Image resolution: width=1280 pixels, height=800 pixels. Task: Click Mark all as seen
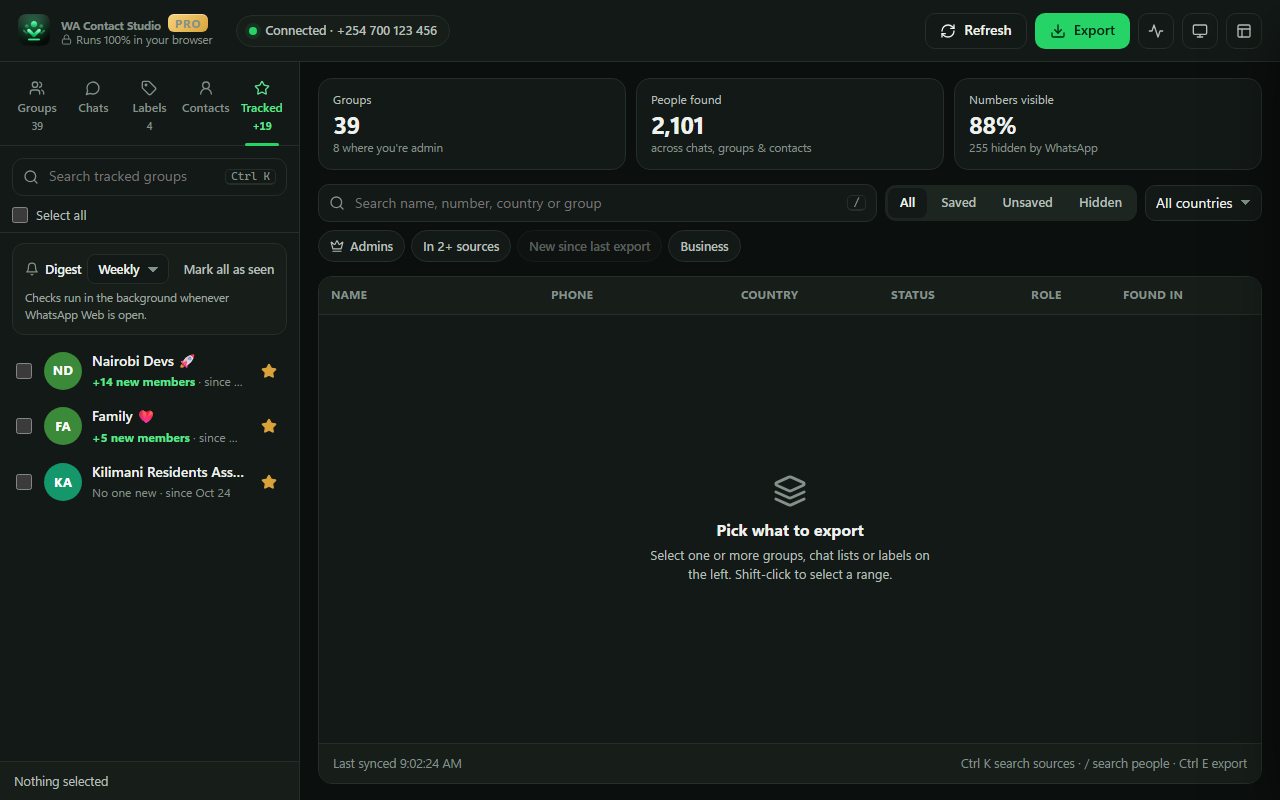[x=229, y=269]
